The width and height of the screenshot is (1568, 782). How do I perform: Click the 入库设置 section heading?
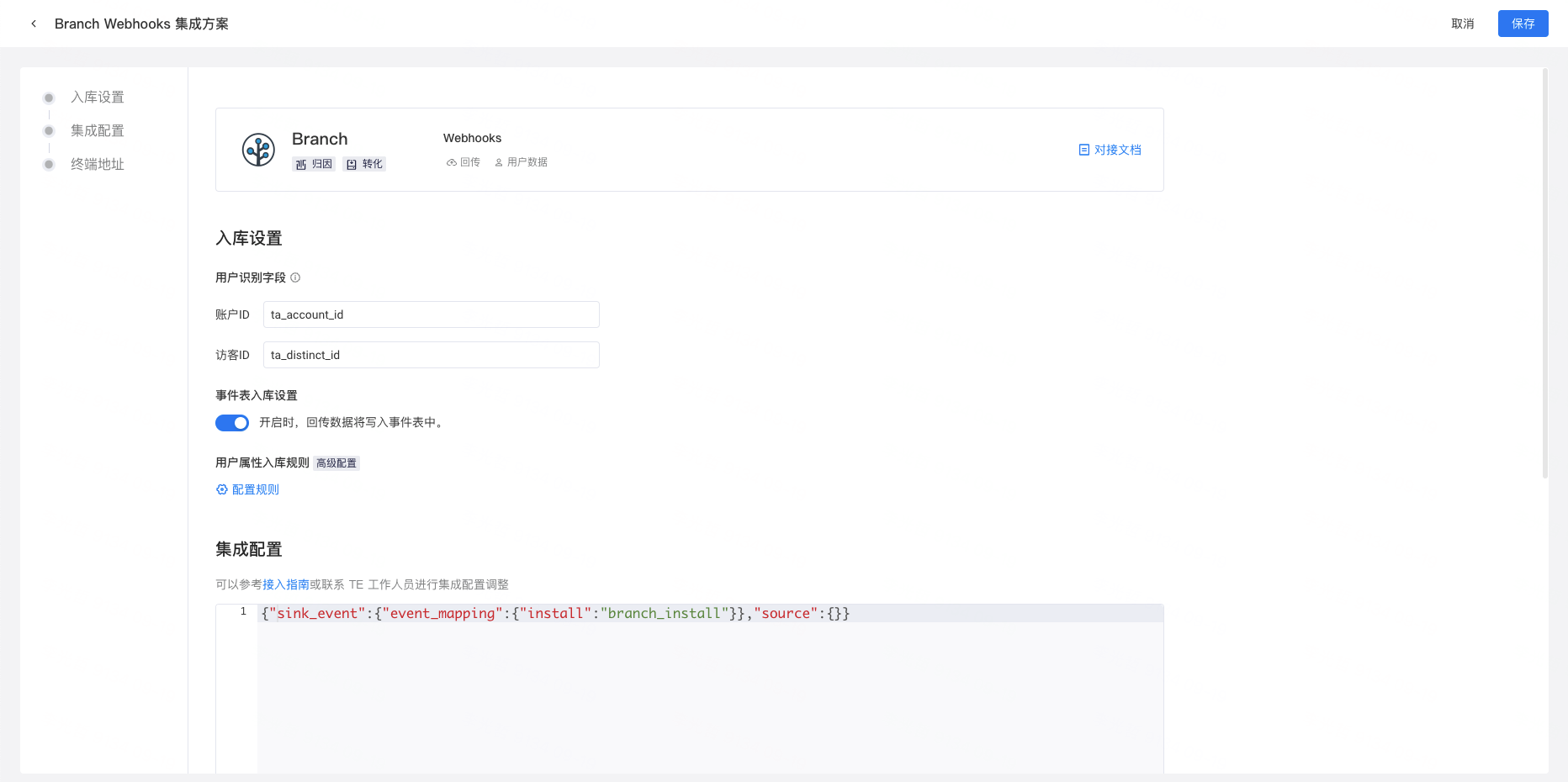249,238
